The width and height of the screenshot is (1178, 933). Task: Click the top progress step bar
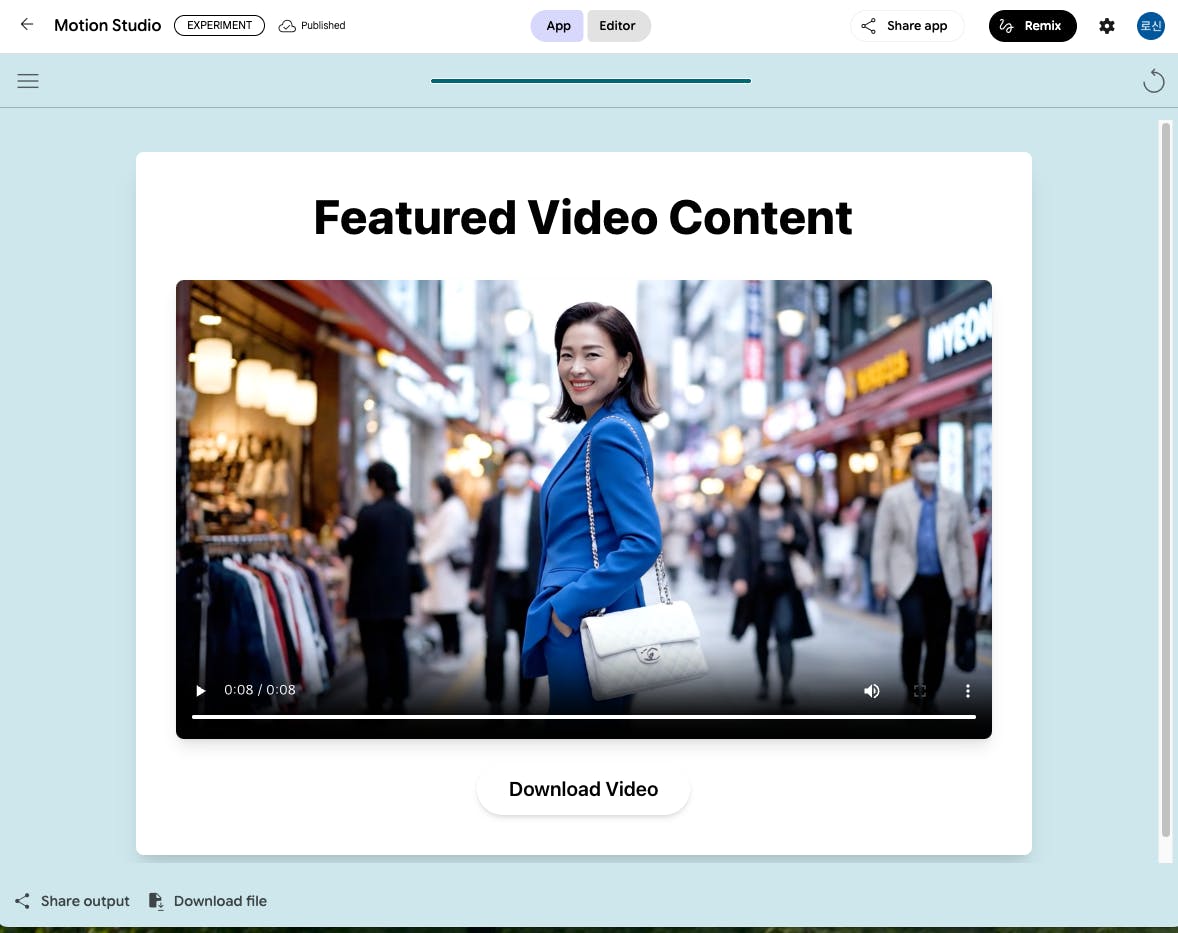pos(591,80)
